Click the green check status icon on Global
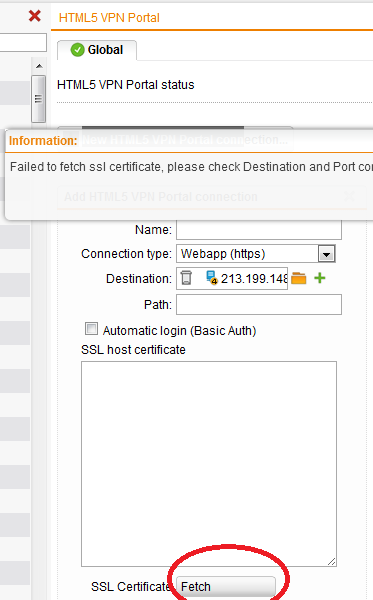The width and height of the screenshot is (373, 600). coord(78,50)
